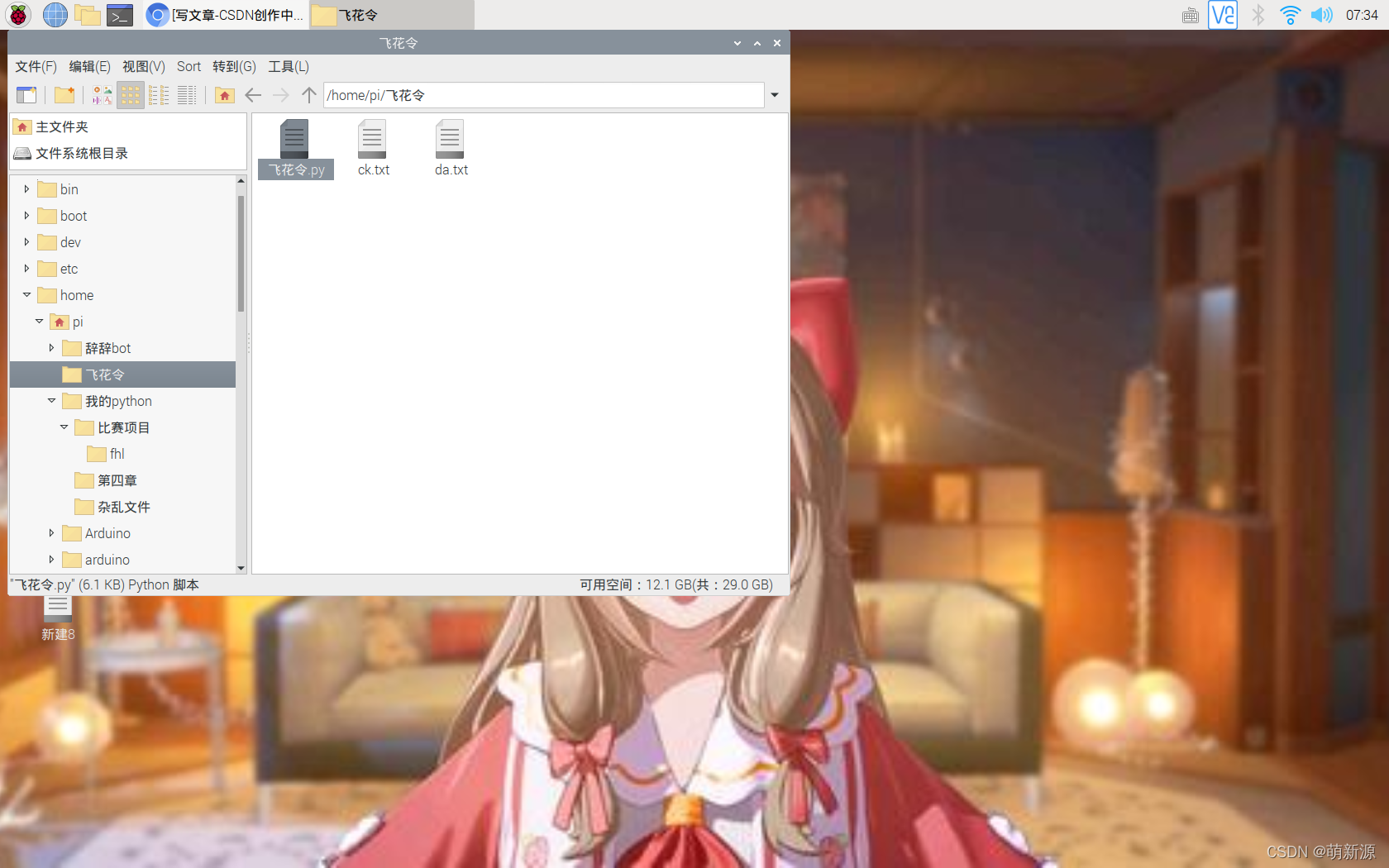
Task: Expand the etc folder tree node
Action: click(x=26, y=269)
